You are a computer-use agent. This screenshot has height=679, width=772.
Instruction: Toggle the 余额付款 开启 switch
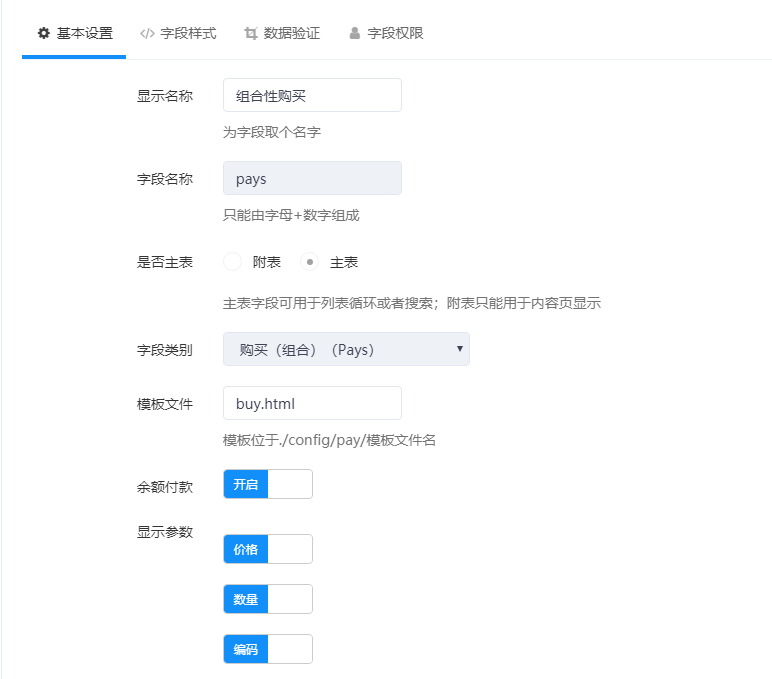268,484
